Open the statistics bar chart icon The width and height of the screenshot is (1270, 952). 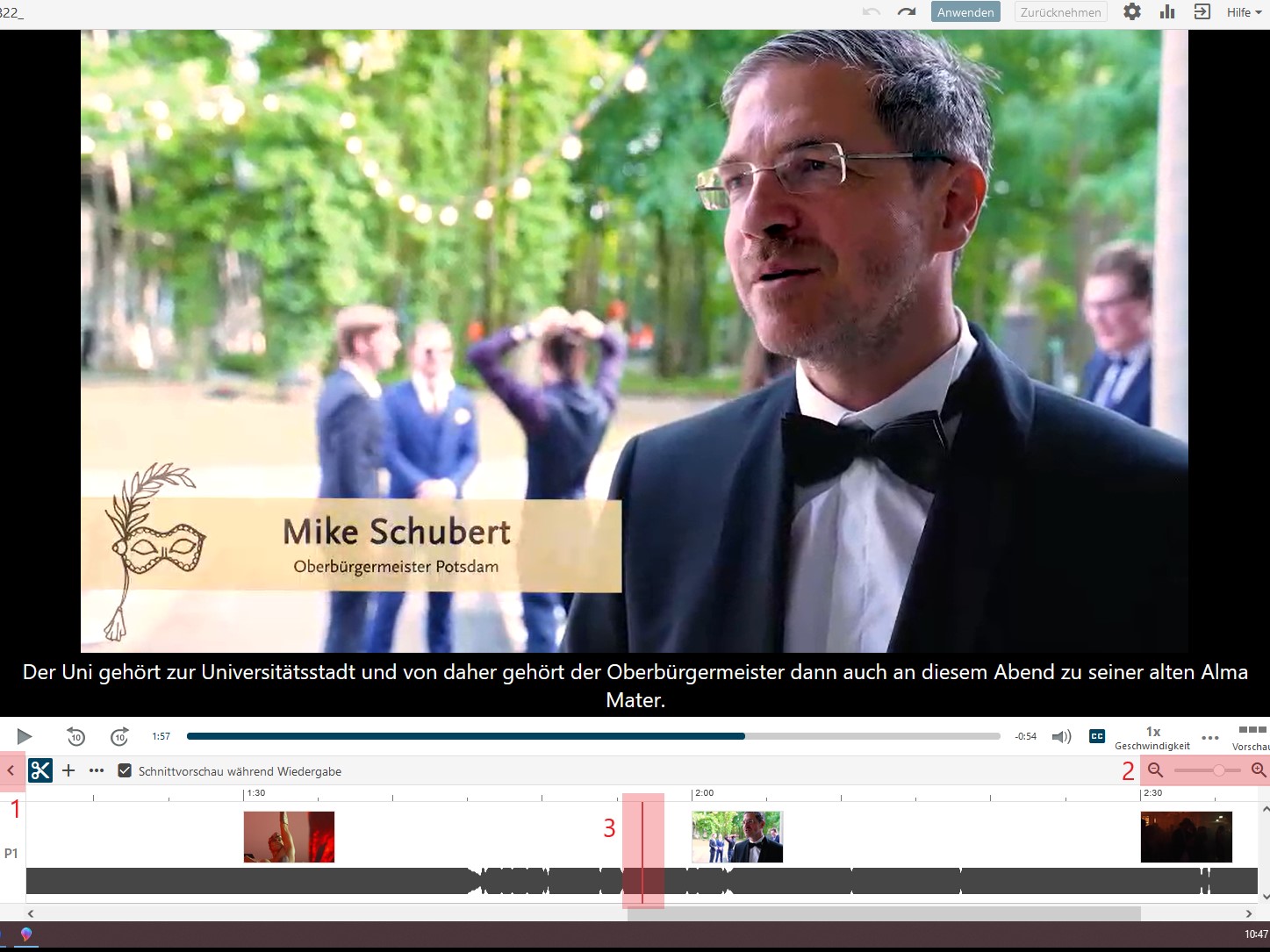[1167, 12]
